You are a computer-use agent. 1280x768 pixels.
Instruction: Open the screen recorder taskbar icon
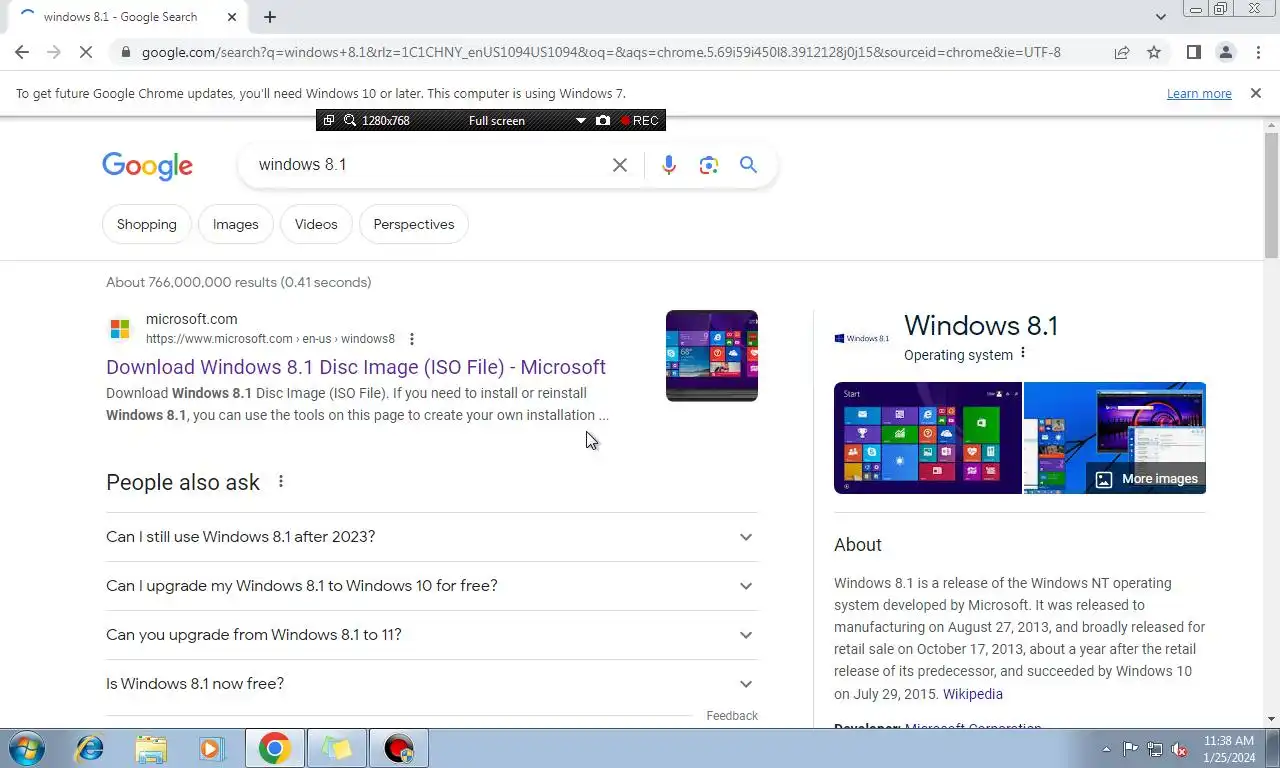tap(398, 748)
